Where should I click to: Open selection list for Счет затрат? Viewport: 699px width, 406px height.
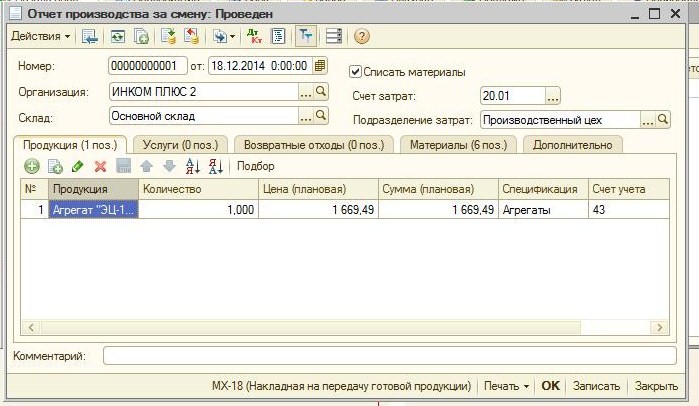pos(552,96)
